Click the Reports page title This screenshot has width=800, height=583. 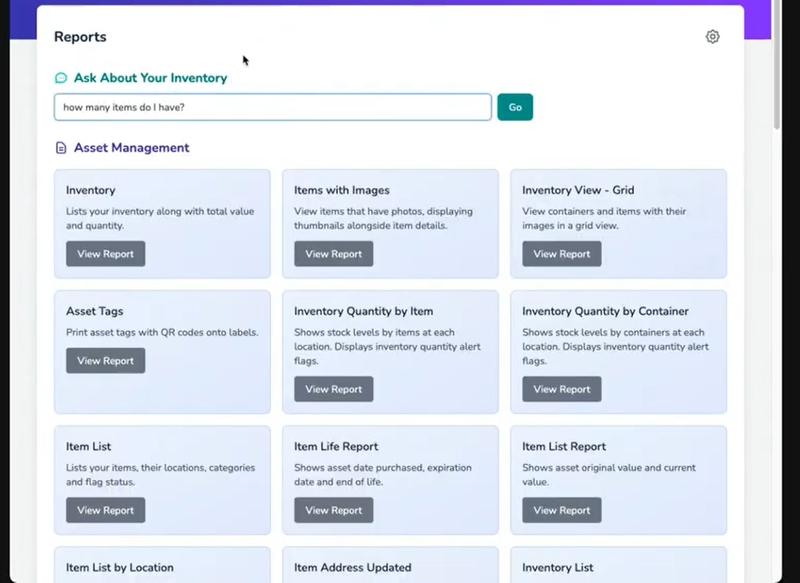point(80,37)
